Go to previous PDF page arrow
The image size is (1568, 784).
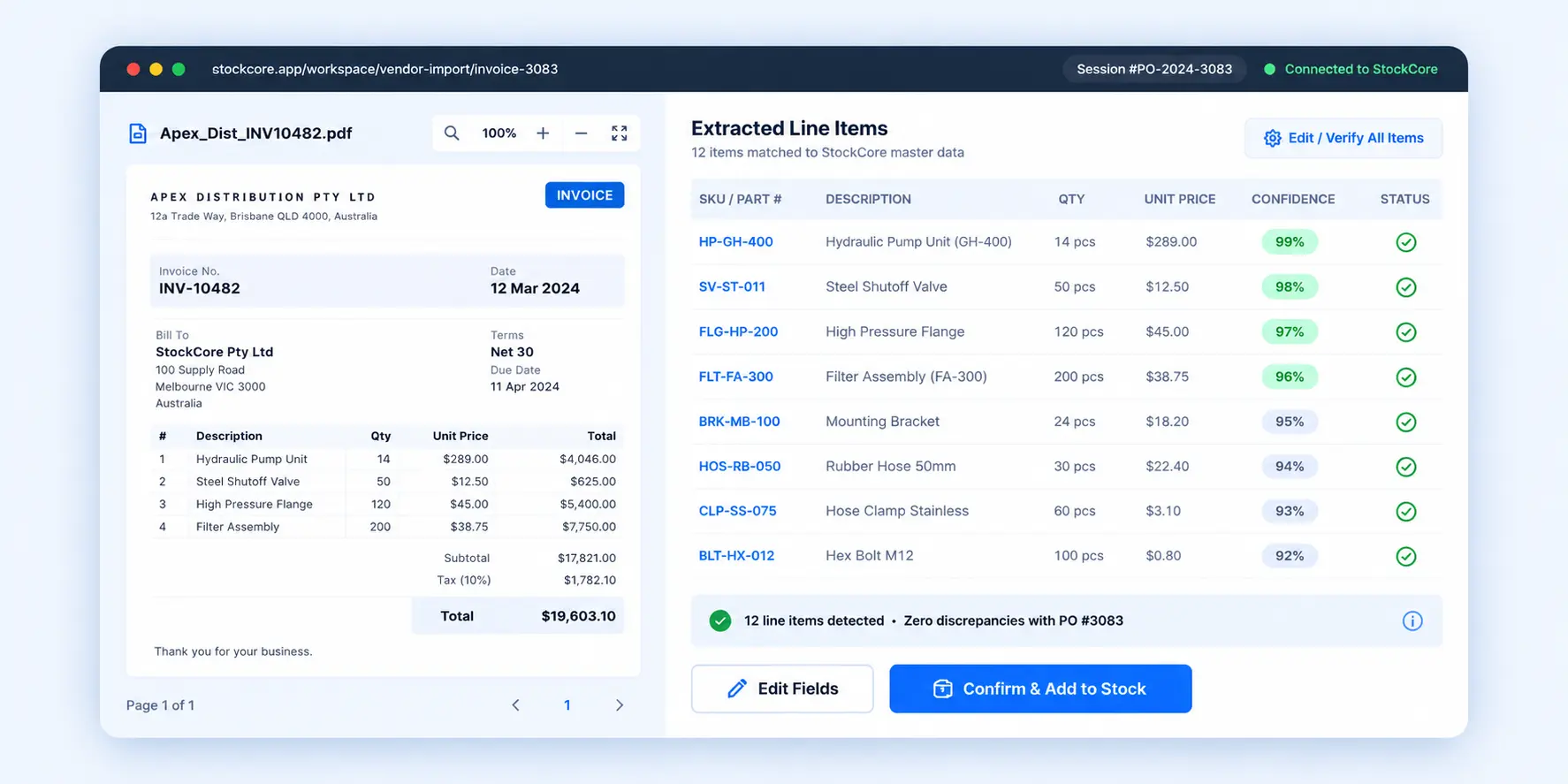tap(516, 705)
